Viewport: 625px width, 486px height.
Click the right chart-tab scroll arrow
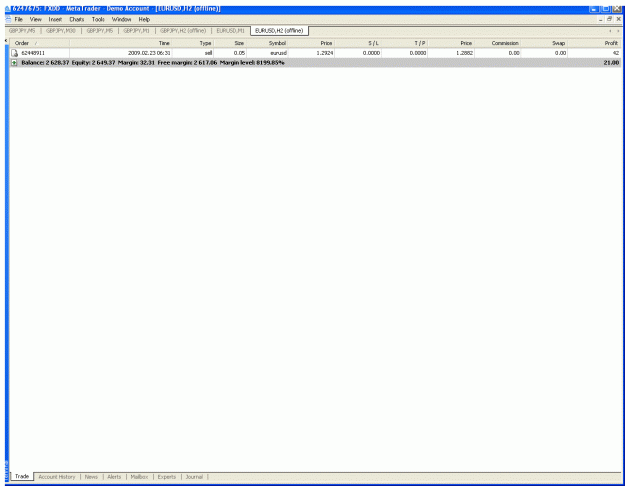(618, 31)
